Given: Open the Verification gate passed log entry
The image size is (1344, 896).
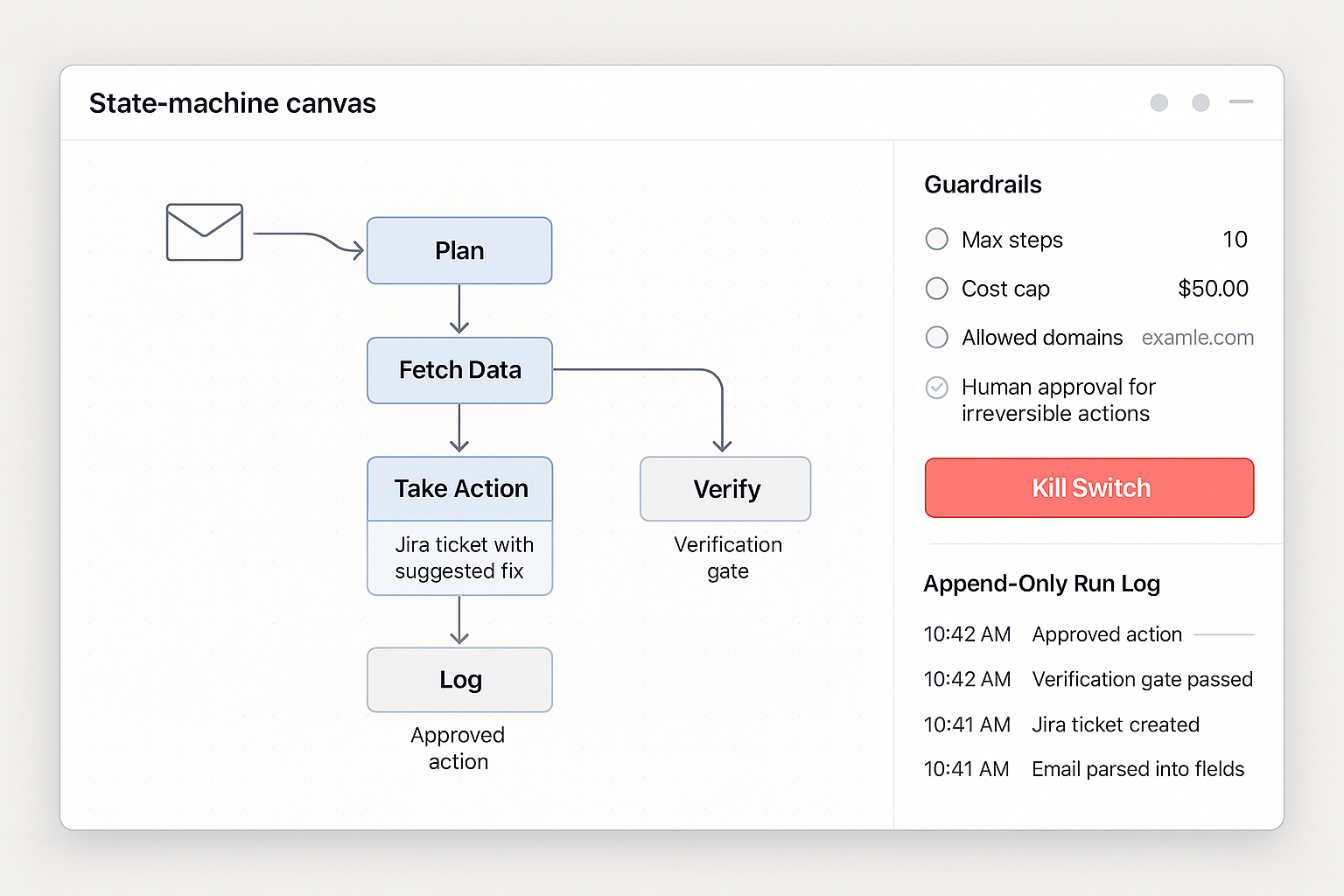Looking at the screenshot, I should tap(1142, 680).
